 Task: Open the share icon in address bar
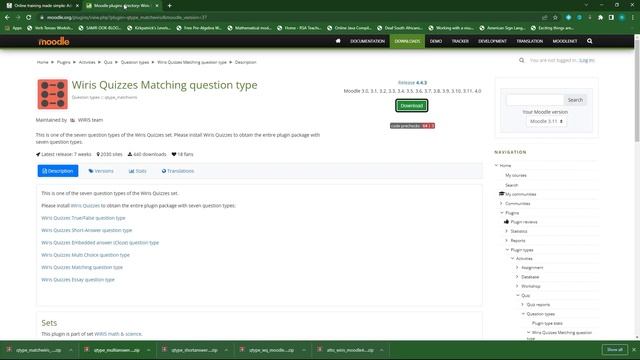[544, 18]
